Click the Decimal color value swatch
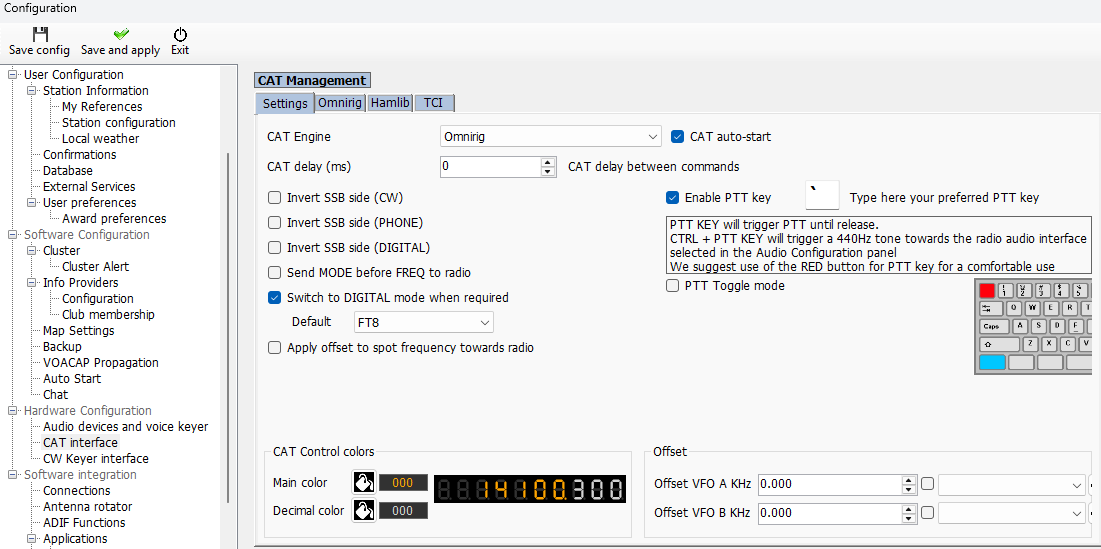1101x549 pixels. point(403,511)
